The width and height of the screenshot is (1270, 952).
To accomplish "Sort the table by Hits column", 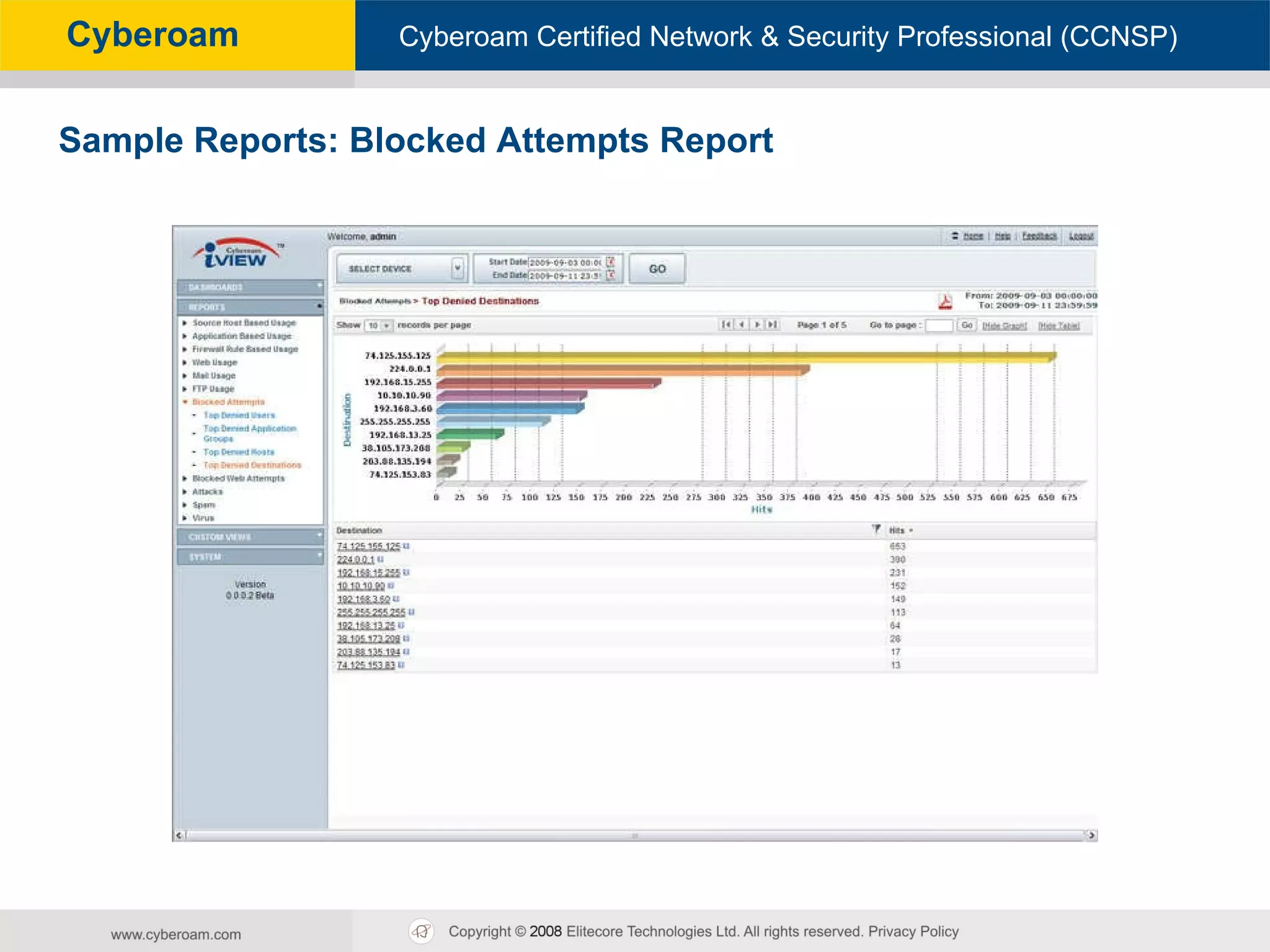I will [x=901, y=531].
